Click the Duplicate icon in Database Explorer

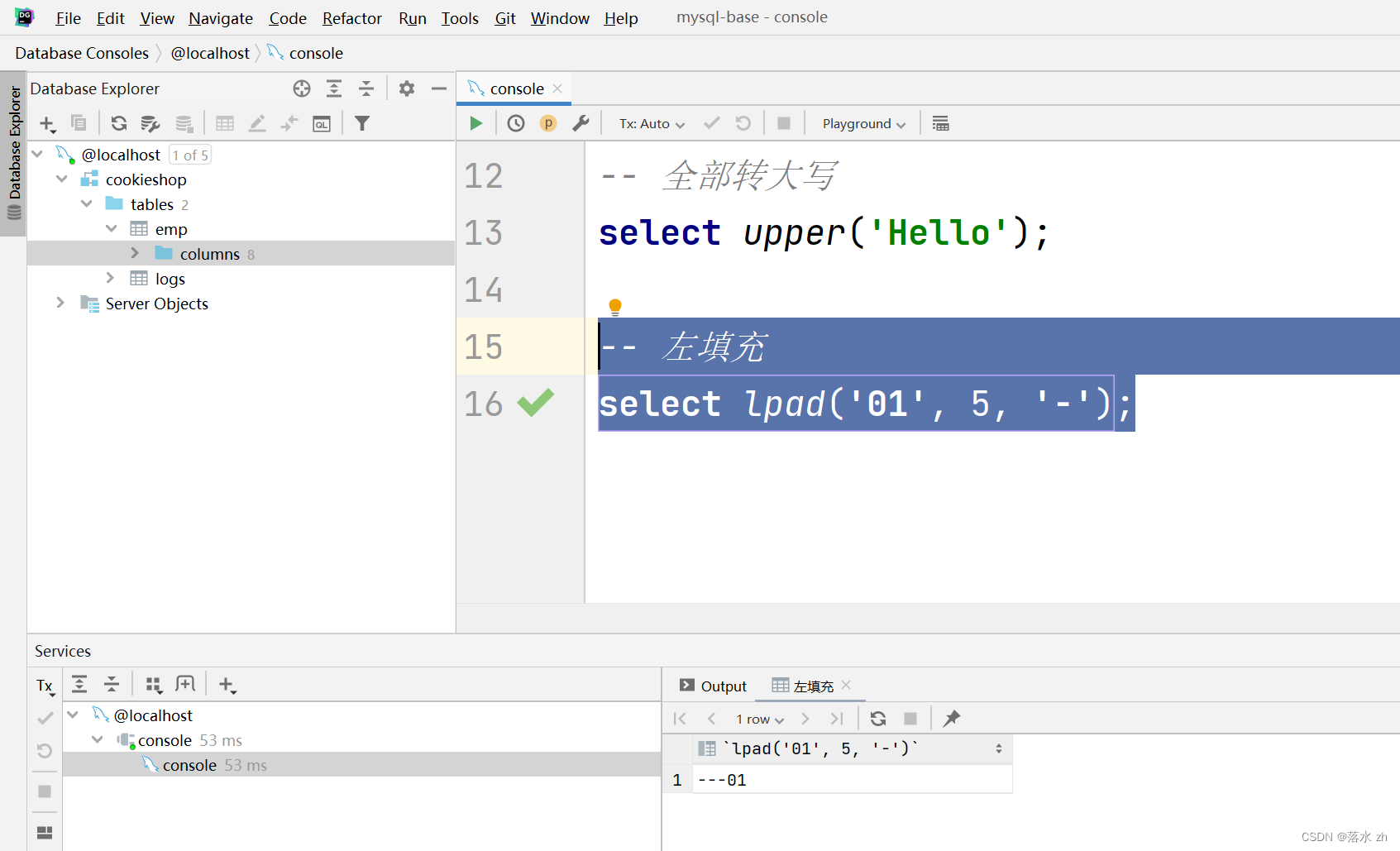(x=79, y=123)
